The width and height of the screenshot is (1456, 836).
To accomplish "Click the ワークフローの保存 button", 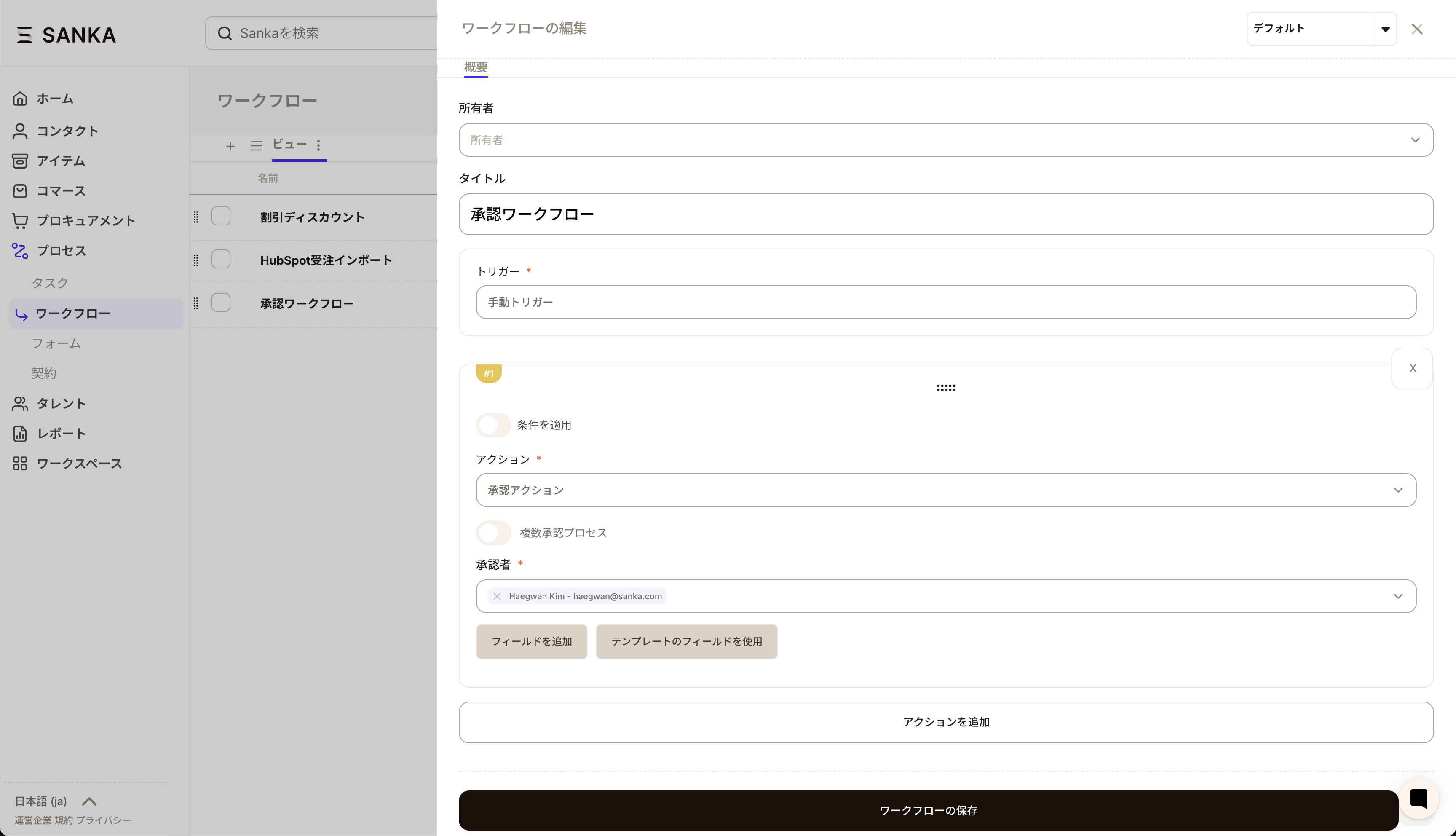I will (x=928, y=810).
